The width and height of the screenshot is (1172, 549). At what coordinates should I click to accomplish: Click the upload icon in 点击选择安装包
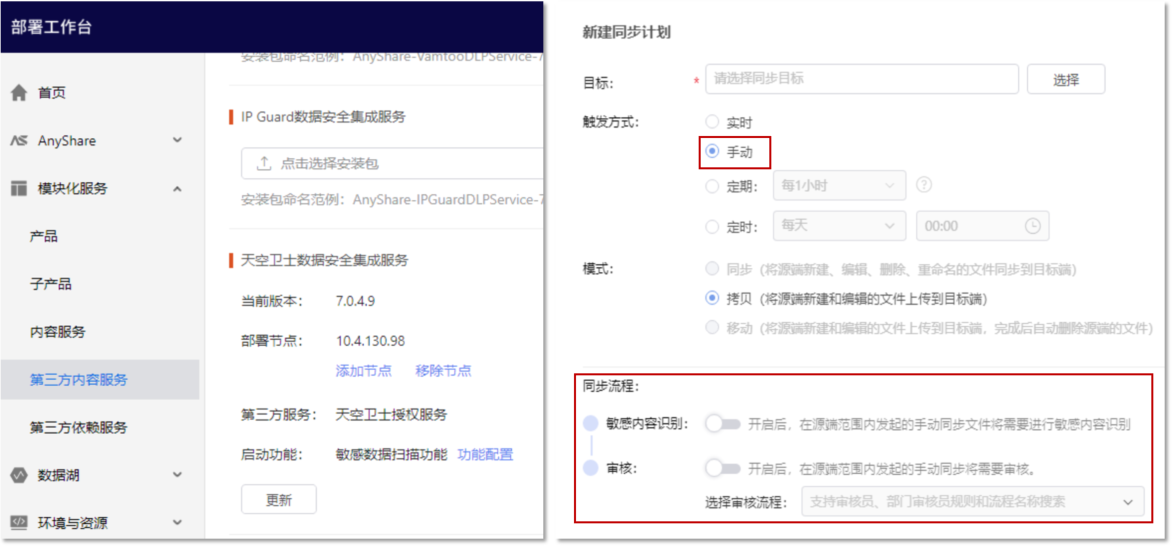pyautogui.click(x=263, y=163)
